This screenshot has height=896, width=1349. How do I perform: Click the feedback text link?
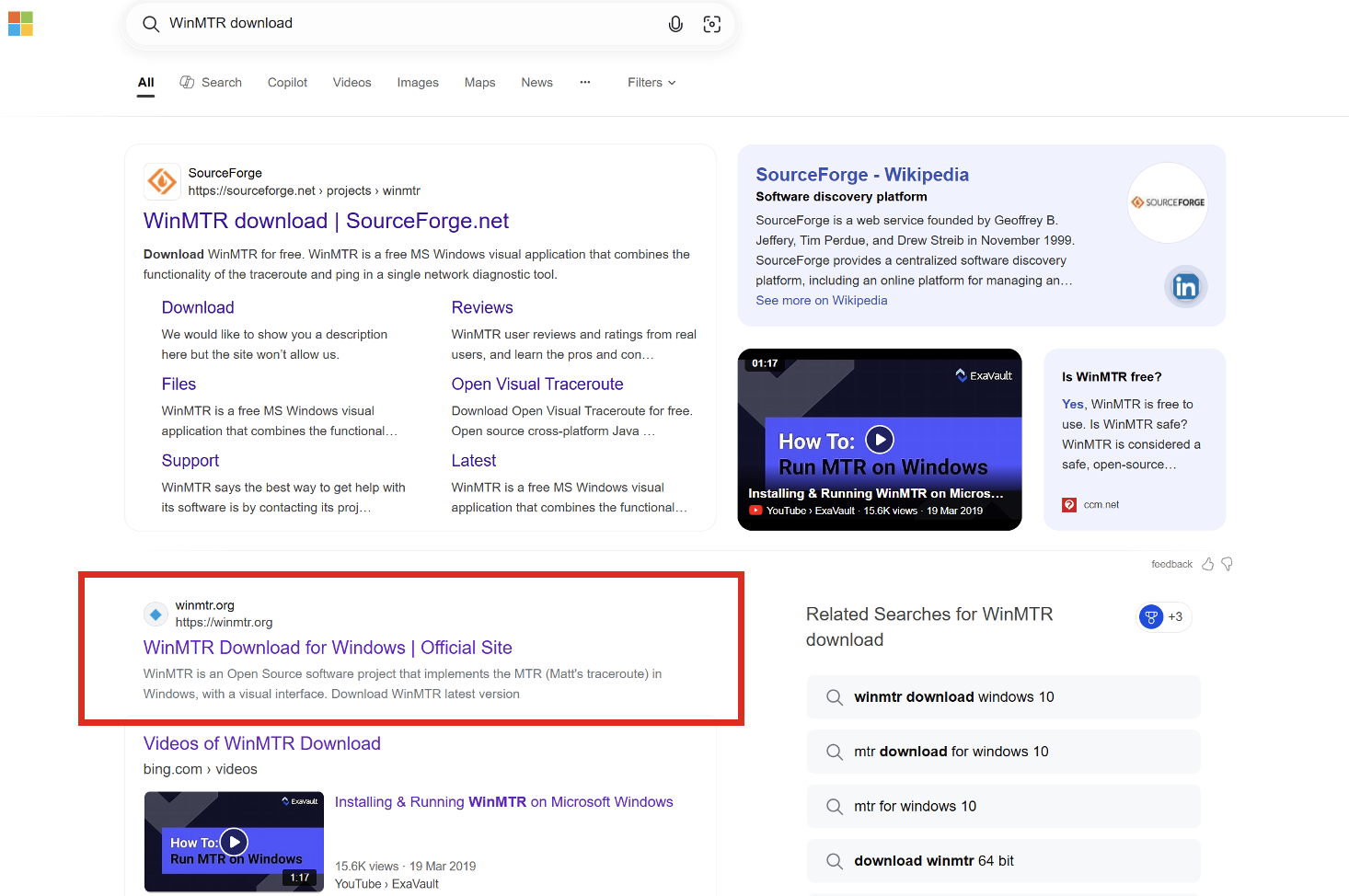pyautogui.click(x=1171, y=564)
